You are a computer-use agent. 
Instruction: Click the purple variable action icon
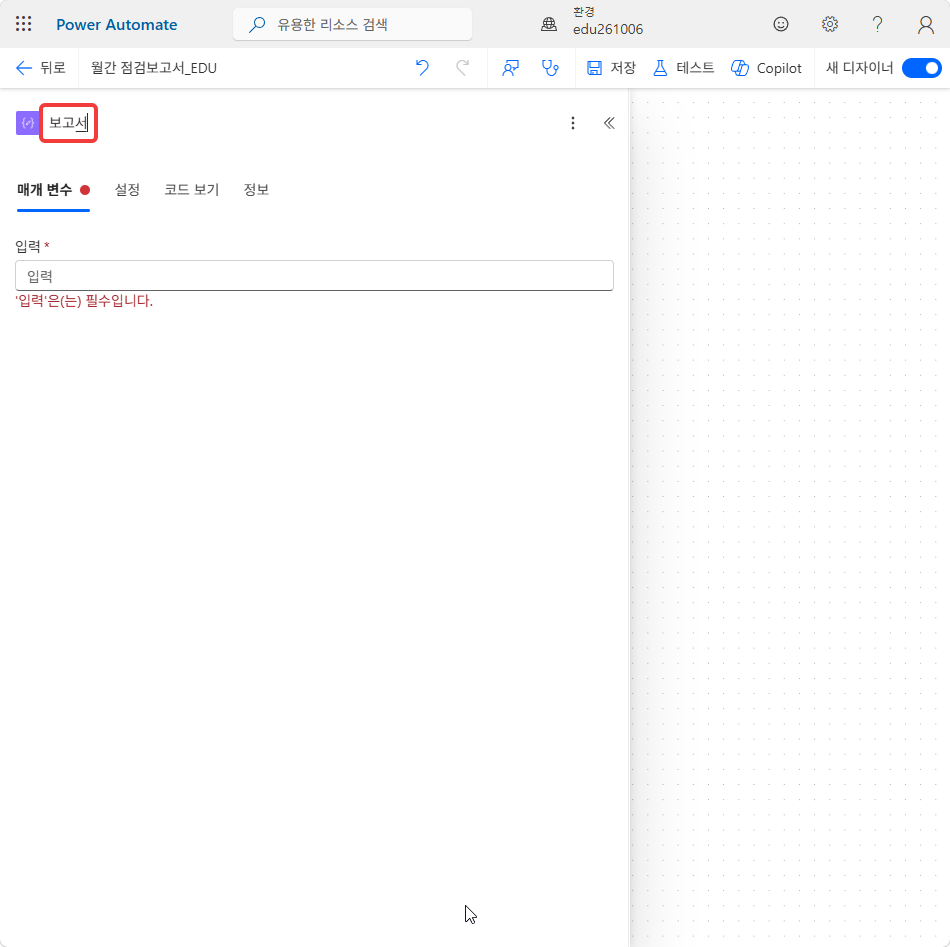[27, 123]
